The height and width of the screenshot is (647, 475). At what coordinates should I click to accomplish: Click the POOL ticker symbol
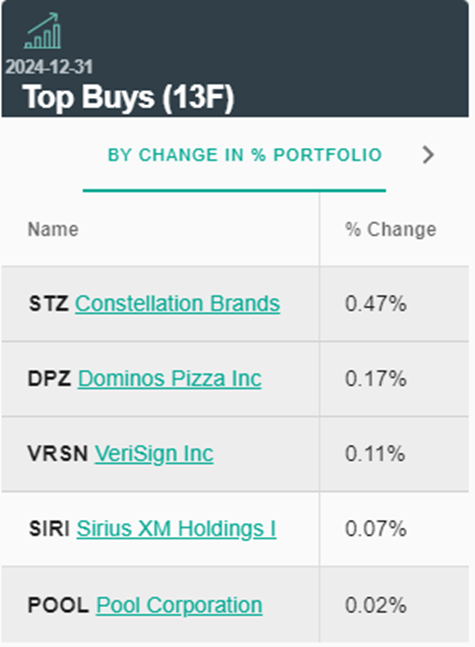[x=59, y=605]
